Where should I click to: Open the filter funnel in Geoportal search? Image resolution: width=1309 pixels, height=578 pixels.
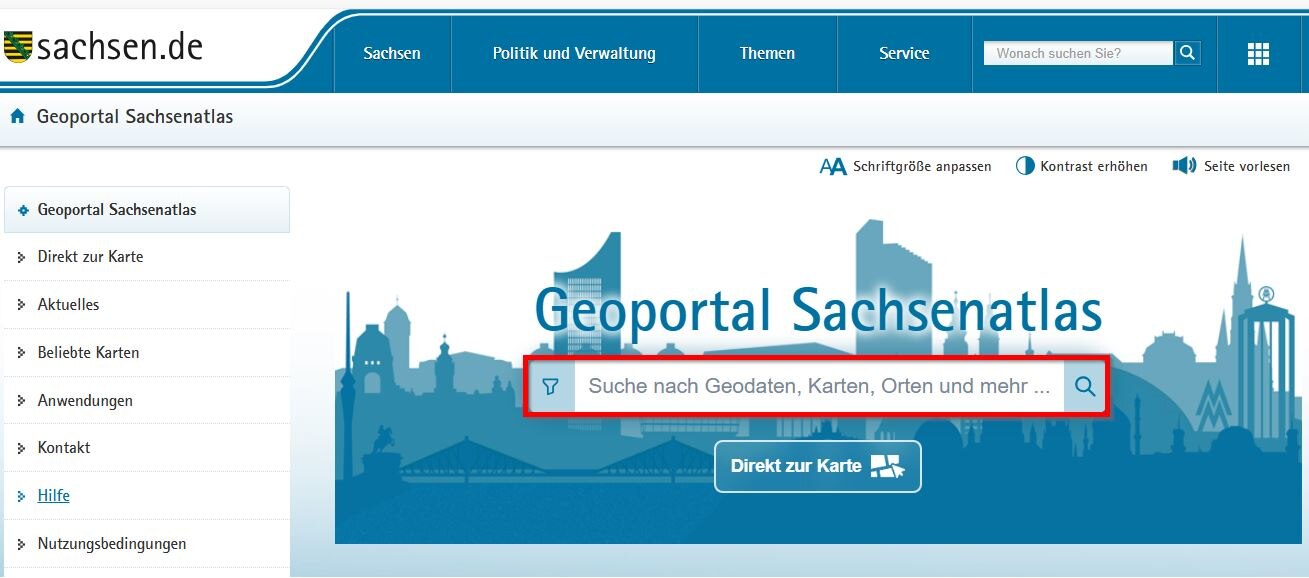click(x=551, y=386)
